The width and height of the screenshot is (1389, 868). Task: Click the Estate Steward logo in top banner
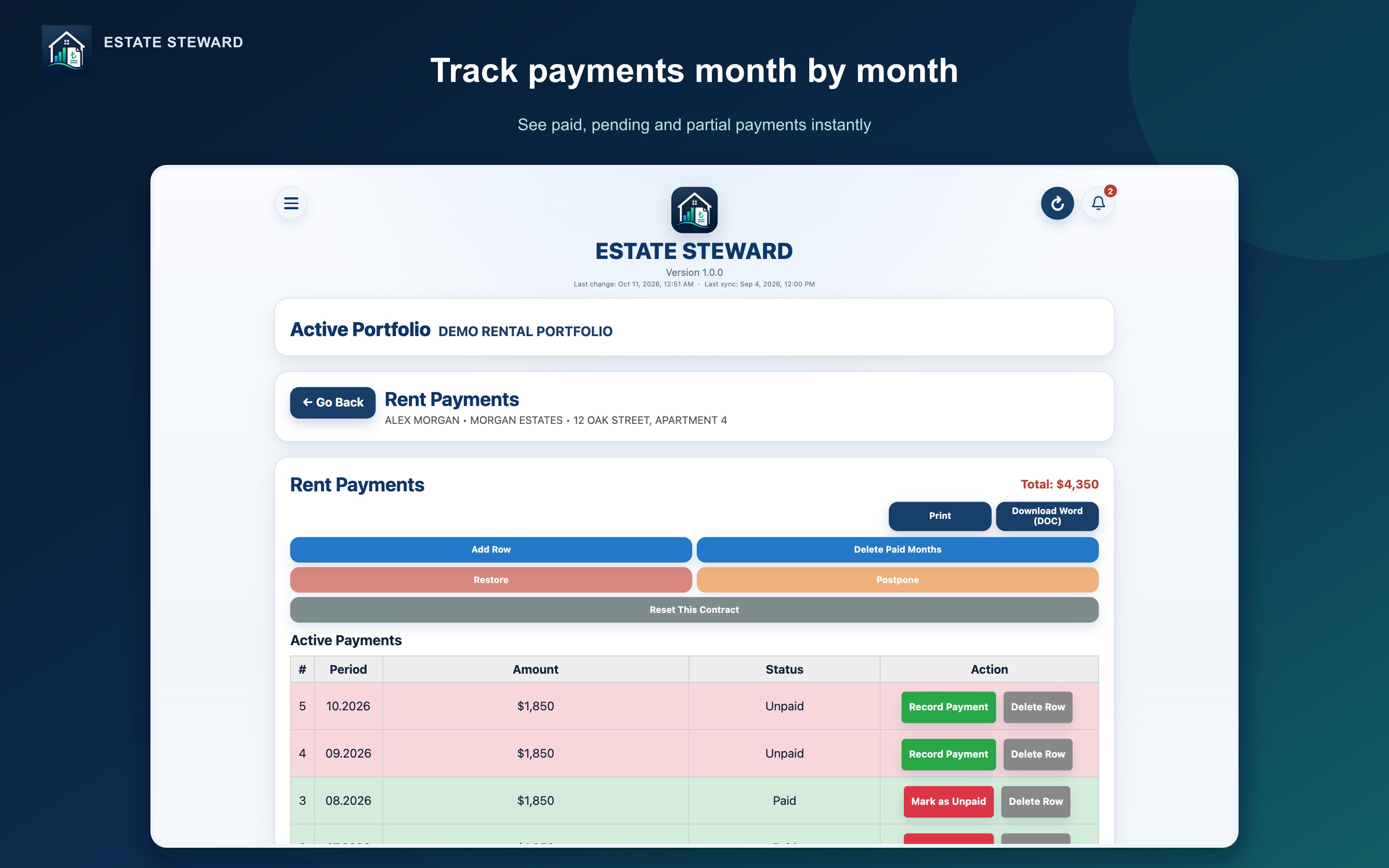click(x=67, y=50)
